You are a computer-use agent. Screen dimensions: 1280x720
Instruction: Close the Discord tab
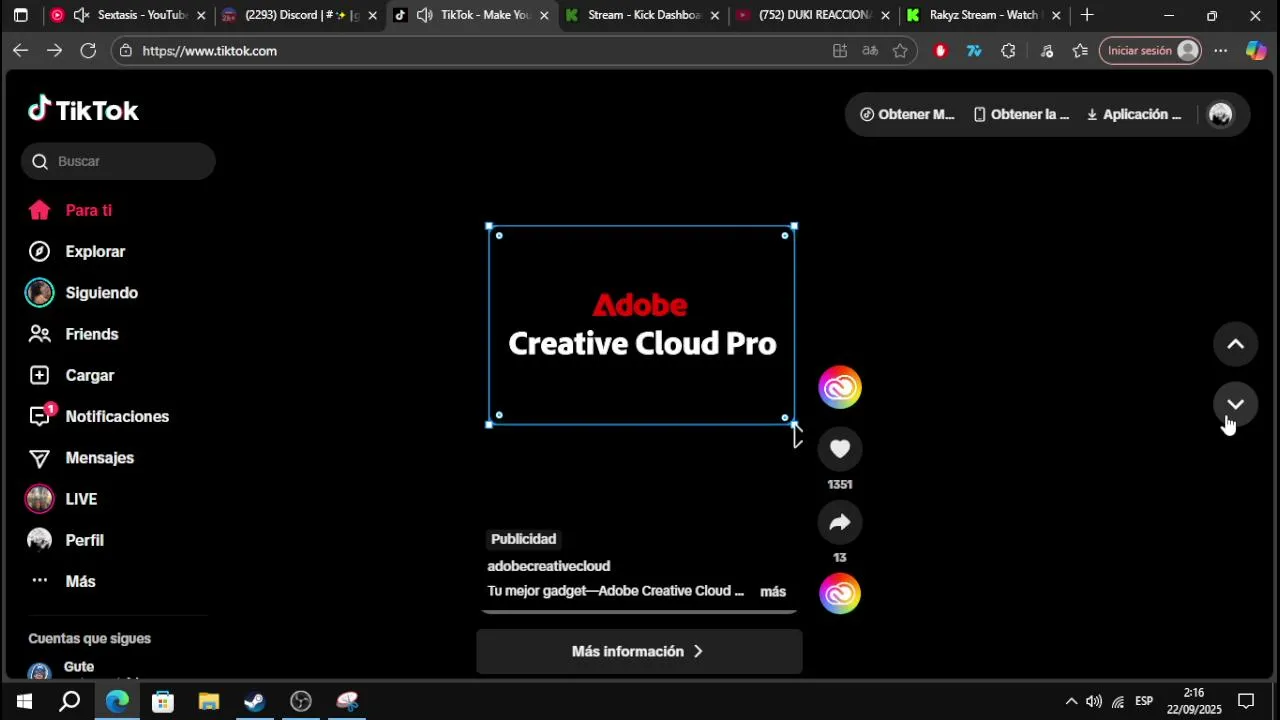pyautogui.click(x=373, y=15)
